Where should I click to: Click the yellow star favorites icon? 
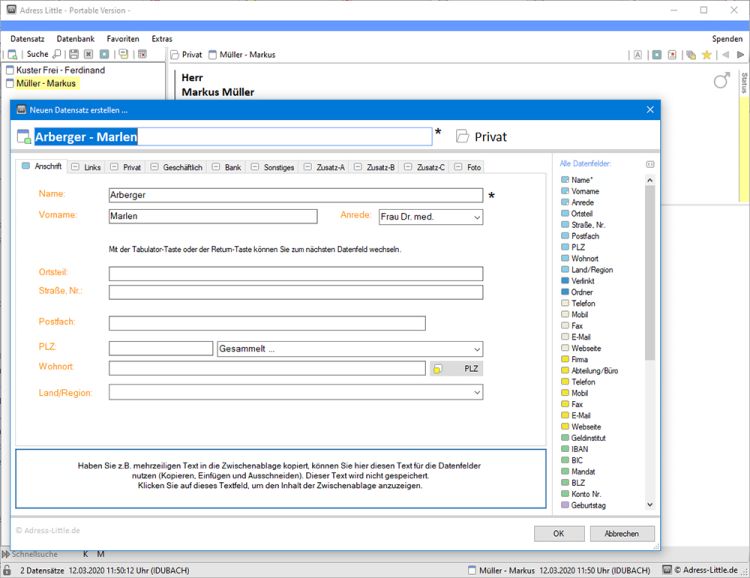[x=707, y=55]
